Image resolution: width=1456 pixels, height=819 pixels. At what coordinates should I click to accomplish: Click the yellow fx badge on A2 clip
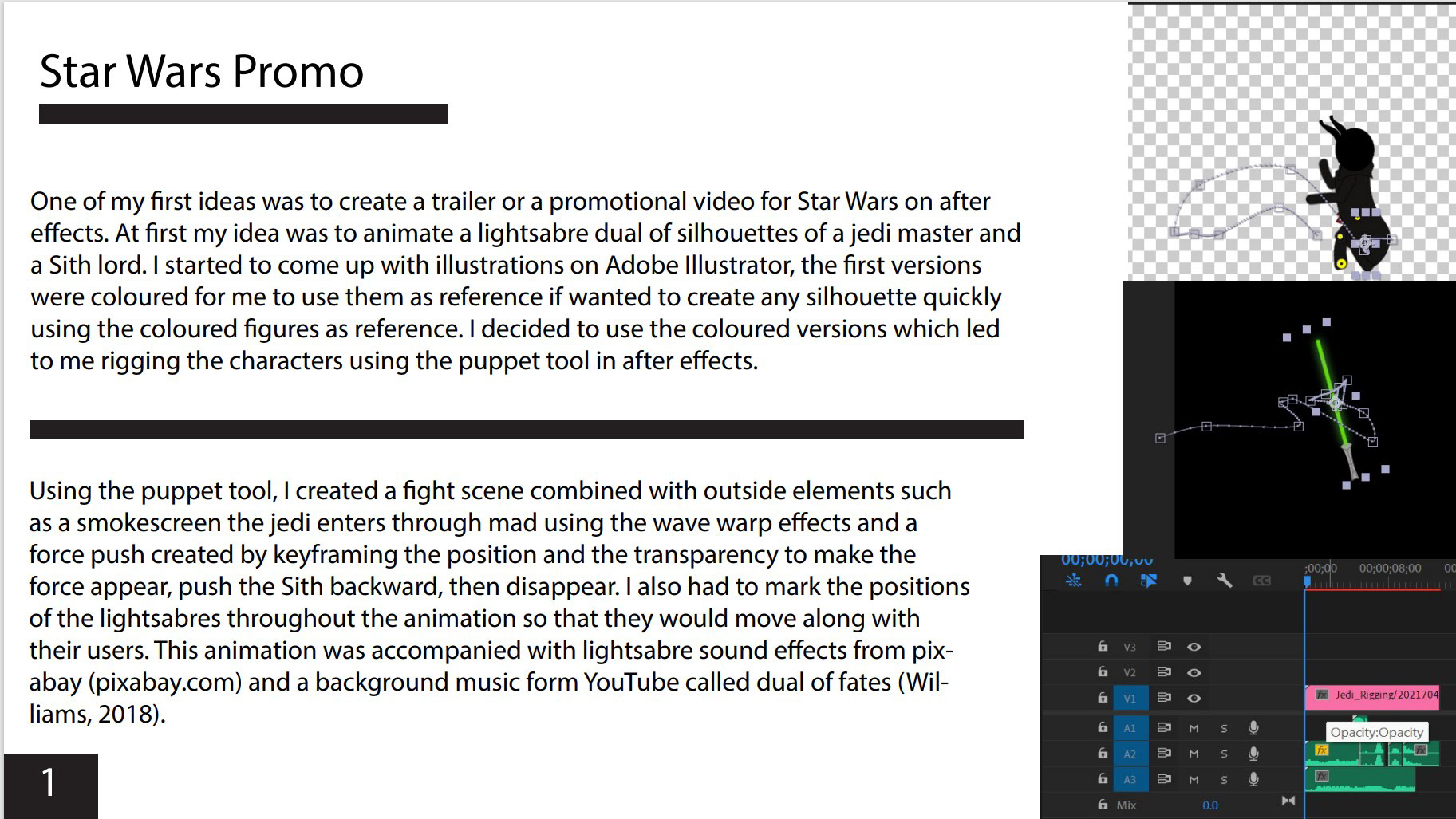1322,750
